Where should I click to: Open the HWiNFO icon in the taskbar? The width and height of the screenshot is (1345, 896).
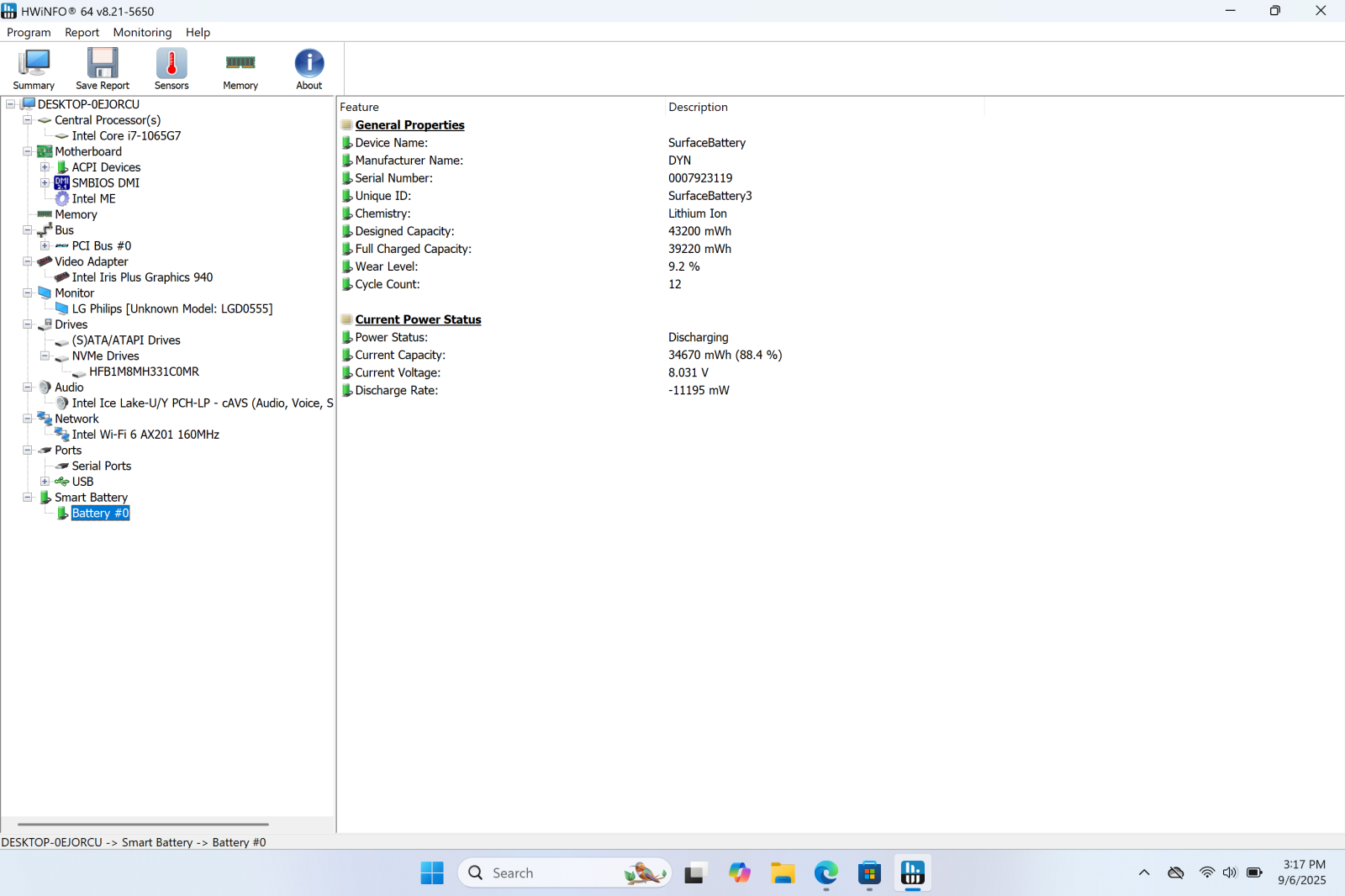click(x=913, y=872)
